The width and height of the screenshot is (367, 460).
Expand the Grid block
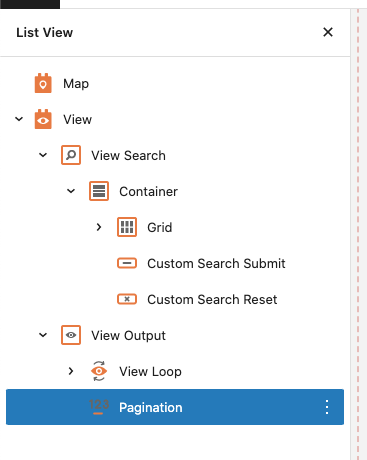[99, 227]
